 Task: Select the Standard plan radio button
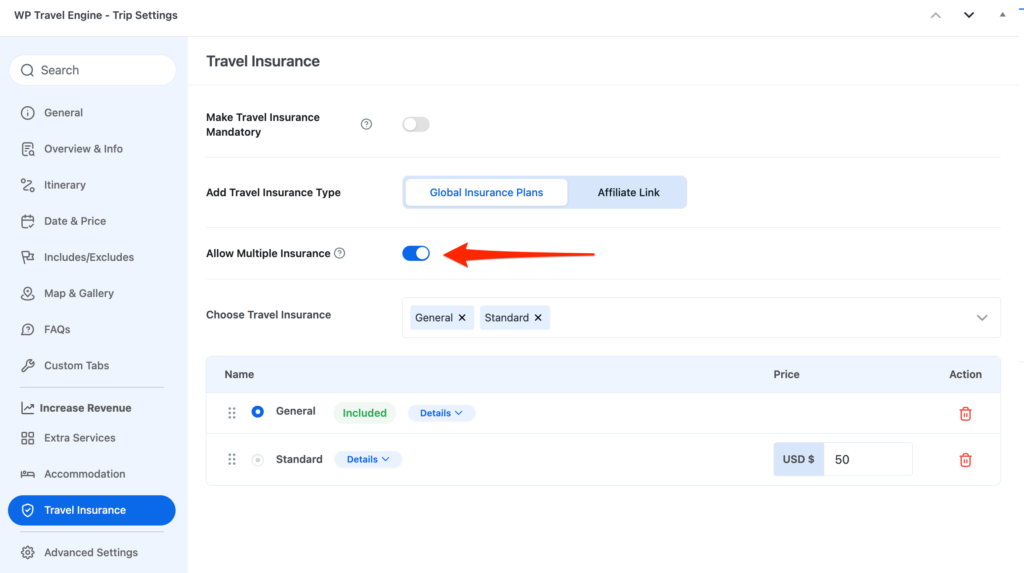click(258, 460)
